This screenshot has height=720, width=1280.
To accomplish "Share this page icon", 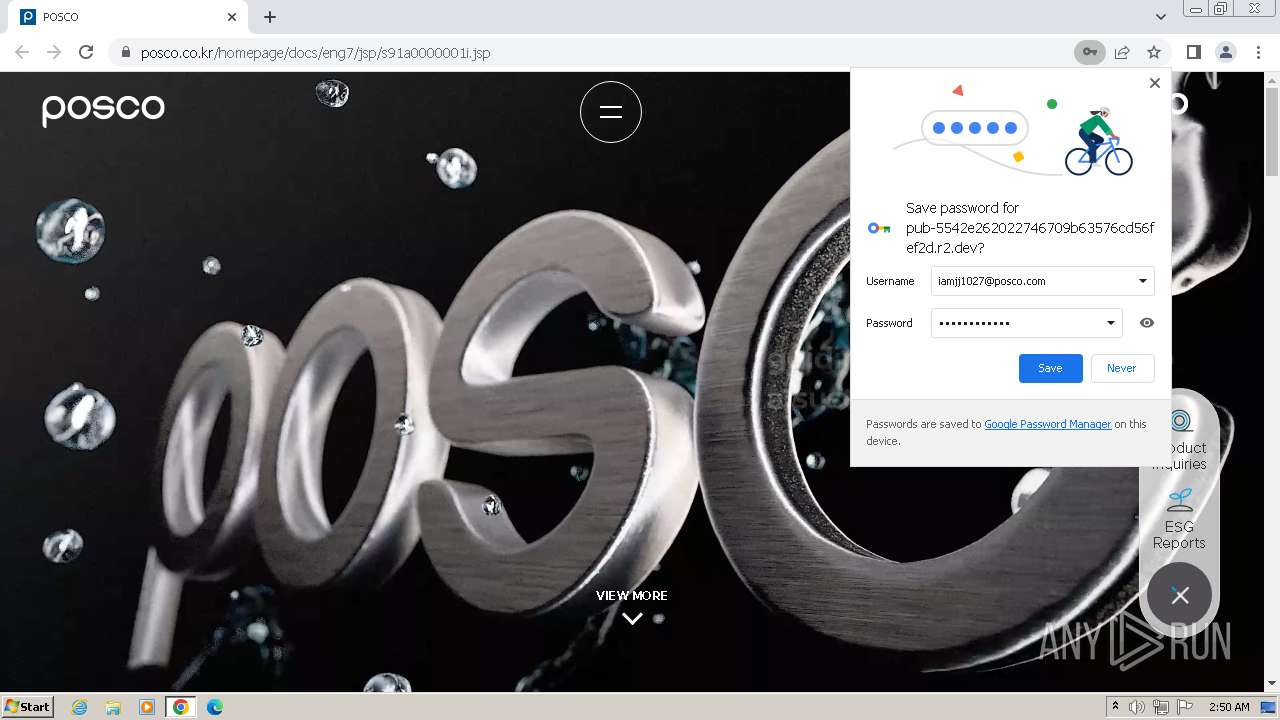I will [1122, 52].
